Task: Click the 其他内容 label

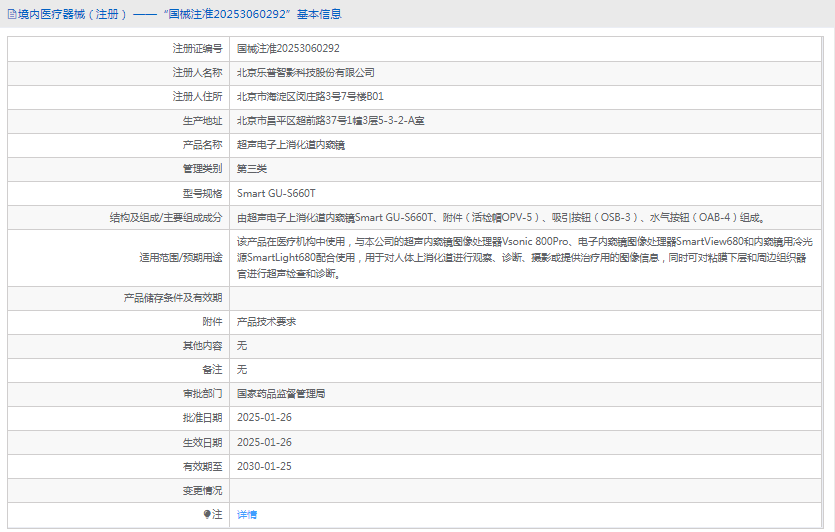Action: 202,346
